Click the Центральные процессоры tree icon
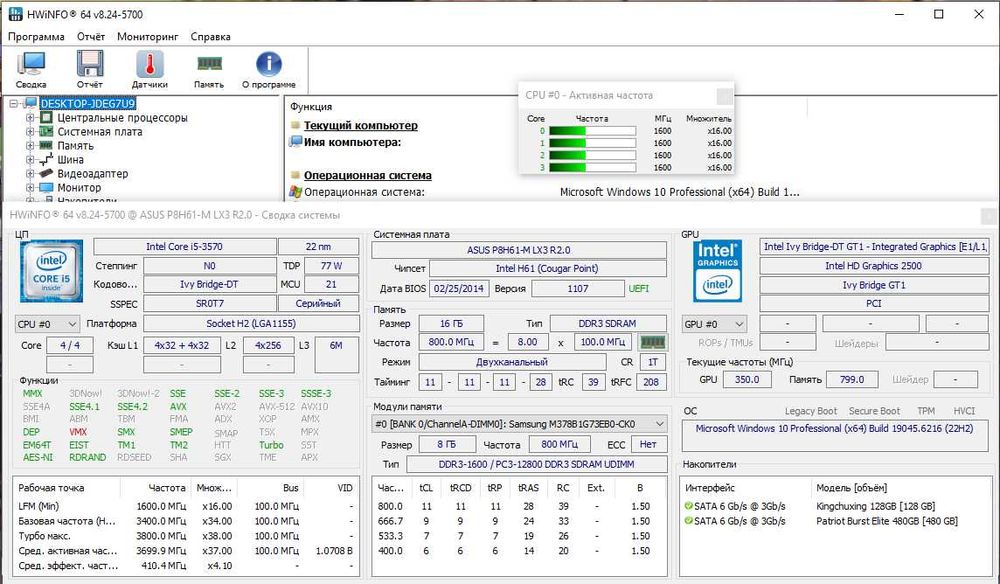This screenshot has width=1000, height=584. [46, 117]
